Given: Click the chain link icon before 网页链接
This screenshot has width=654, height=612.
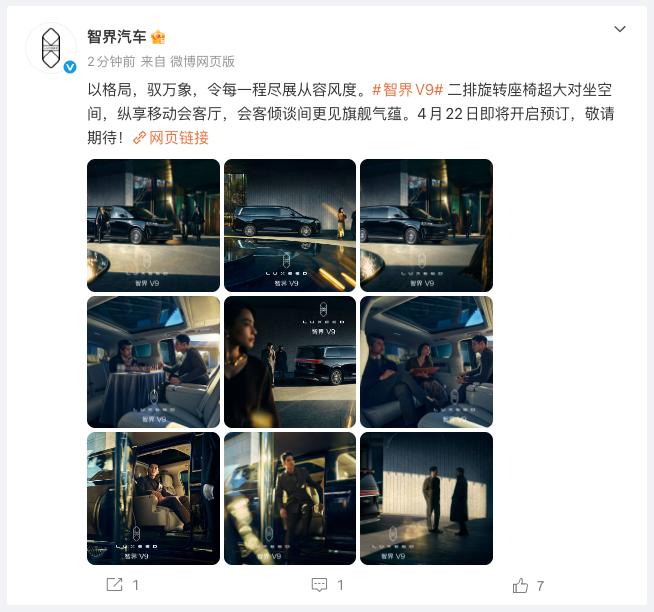Looking at the screenshot, I should point(139,138).
